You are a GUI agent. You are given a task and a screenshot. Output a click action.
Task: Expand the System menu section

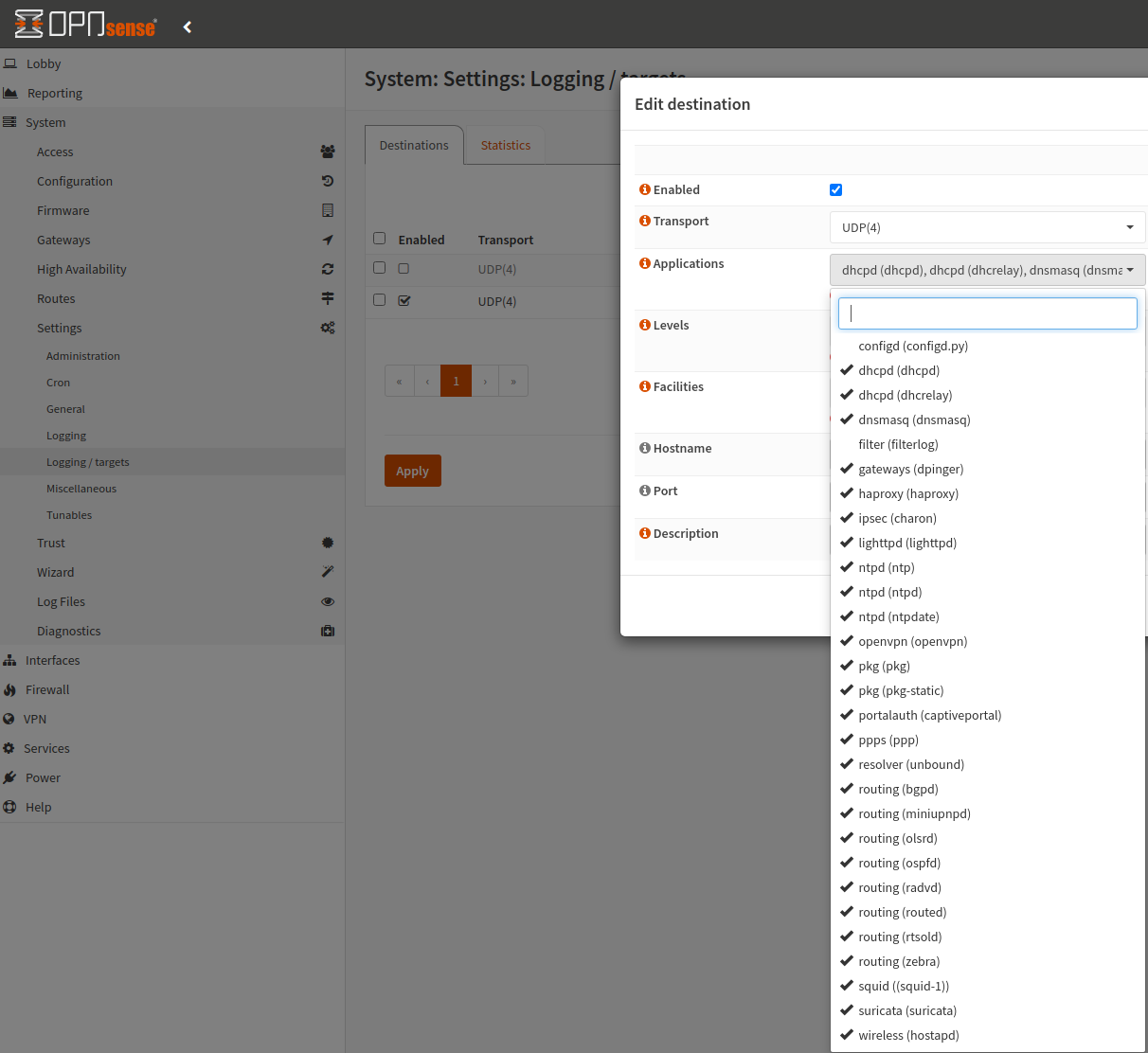coord(45,122)
